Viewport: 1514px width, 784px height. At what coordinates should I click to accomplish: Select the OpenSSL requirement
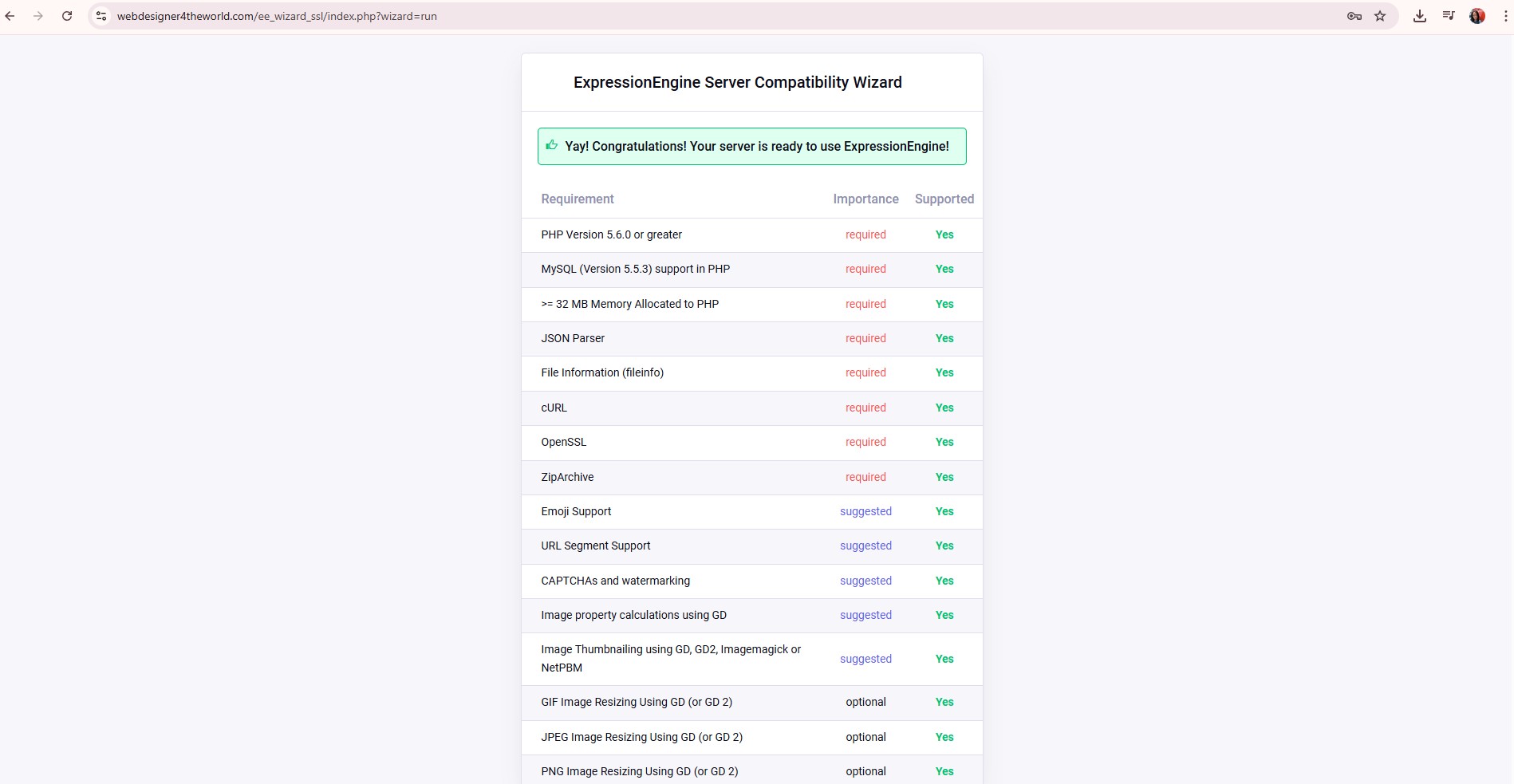pyautogui.click(x=563, y=442)
